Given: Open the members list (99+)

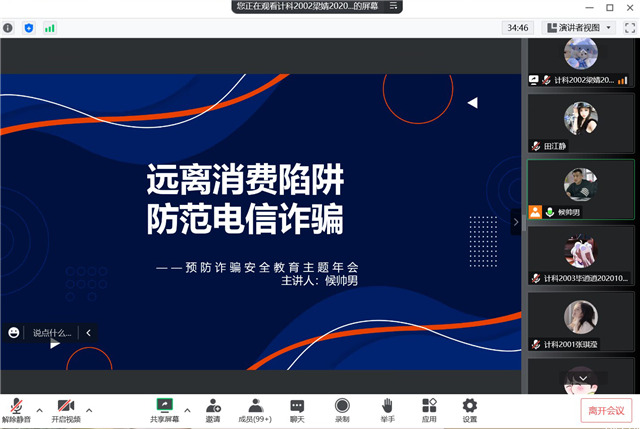Looking at the screenshot, I should tap(255, 410).
